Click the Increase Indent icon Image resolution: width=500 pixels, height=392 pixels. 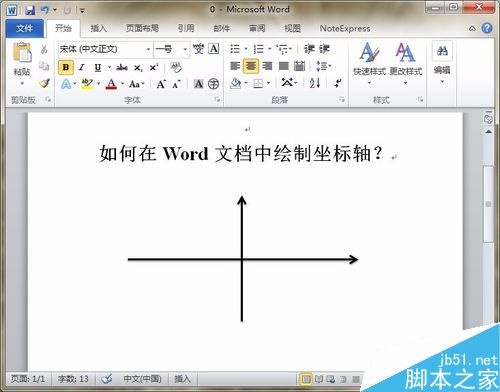[x=324, y=49]
